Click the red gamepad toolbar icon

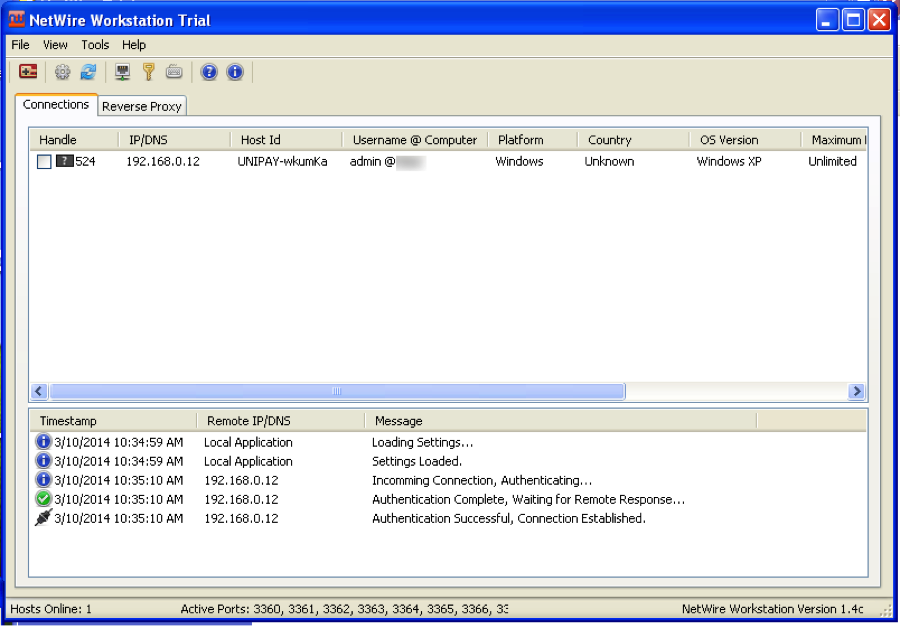[28, 72]
